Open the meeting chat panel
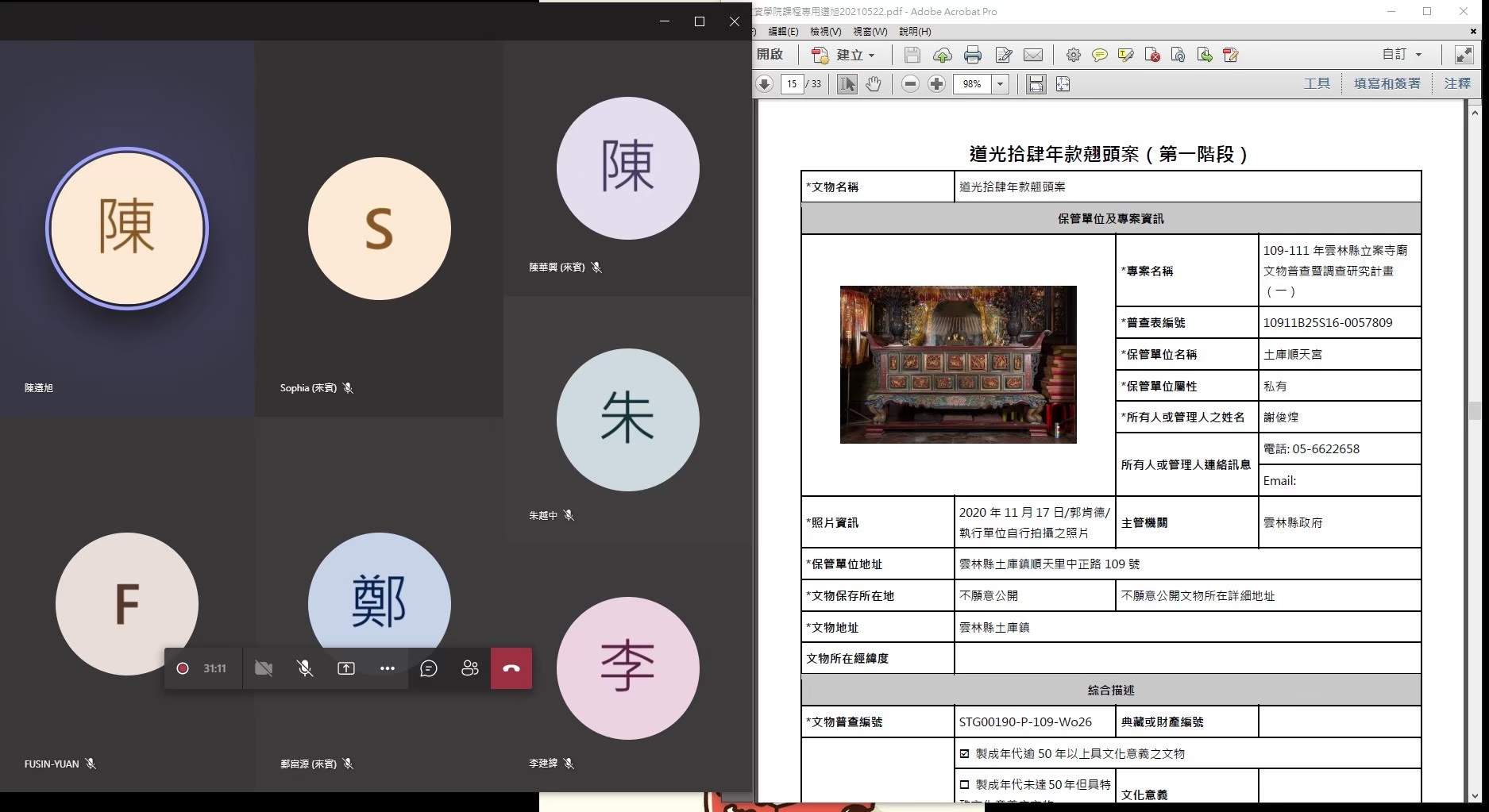The width and height of the screenshot is (1489, 812). pyautogui.click(x=429, y=668)
